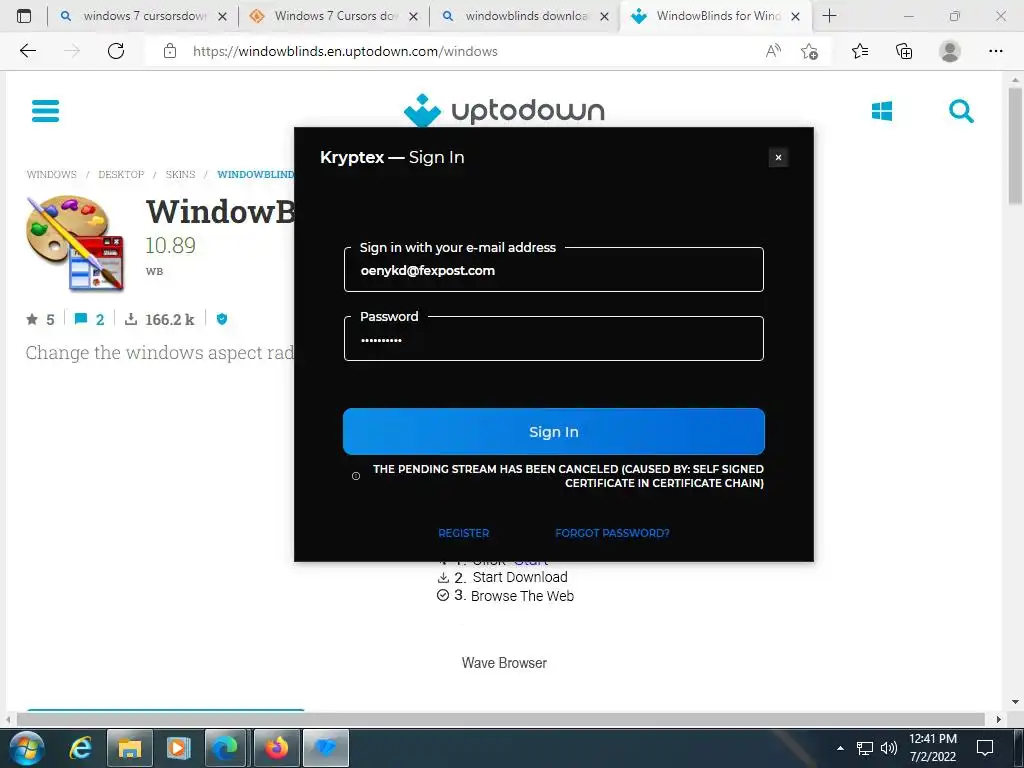Viewport: 1024px width, 768px height.
Task: Open Collections in Edge
Action: point(904,51)
